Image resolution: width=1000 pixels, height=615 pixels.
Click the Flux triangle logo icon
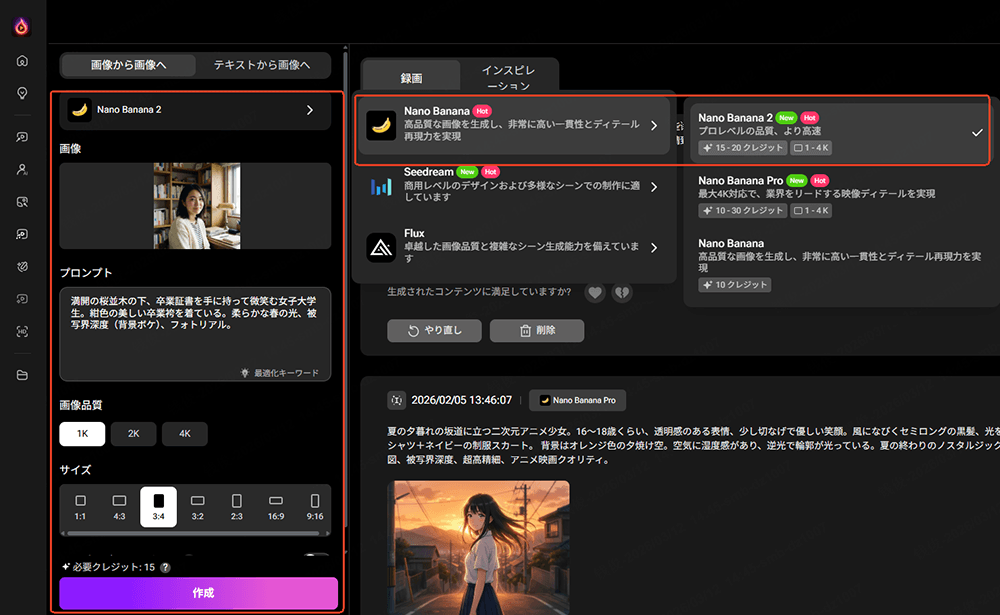(x=383, y=247)
